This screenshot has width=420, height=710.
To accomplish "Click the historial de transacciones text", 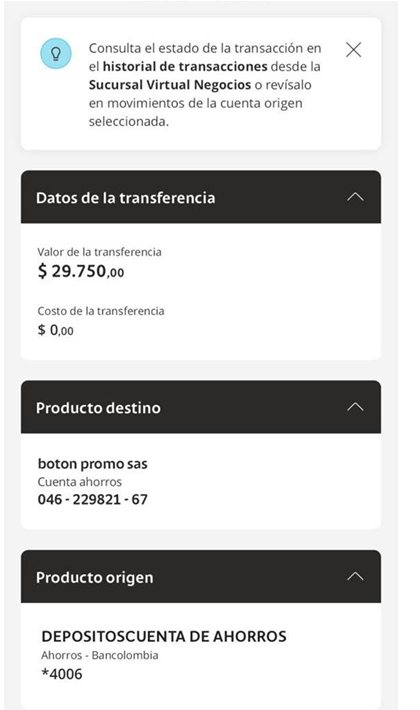I will [x=185, y=67].
